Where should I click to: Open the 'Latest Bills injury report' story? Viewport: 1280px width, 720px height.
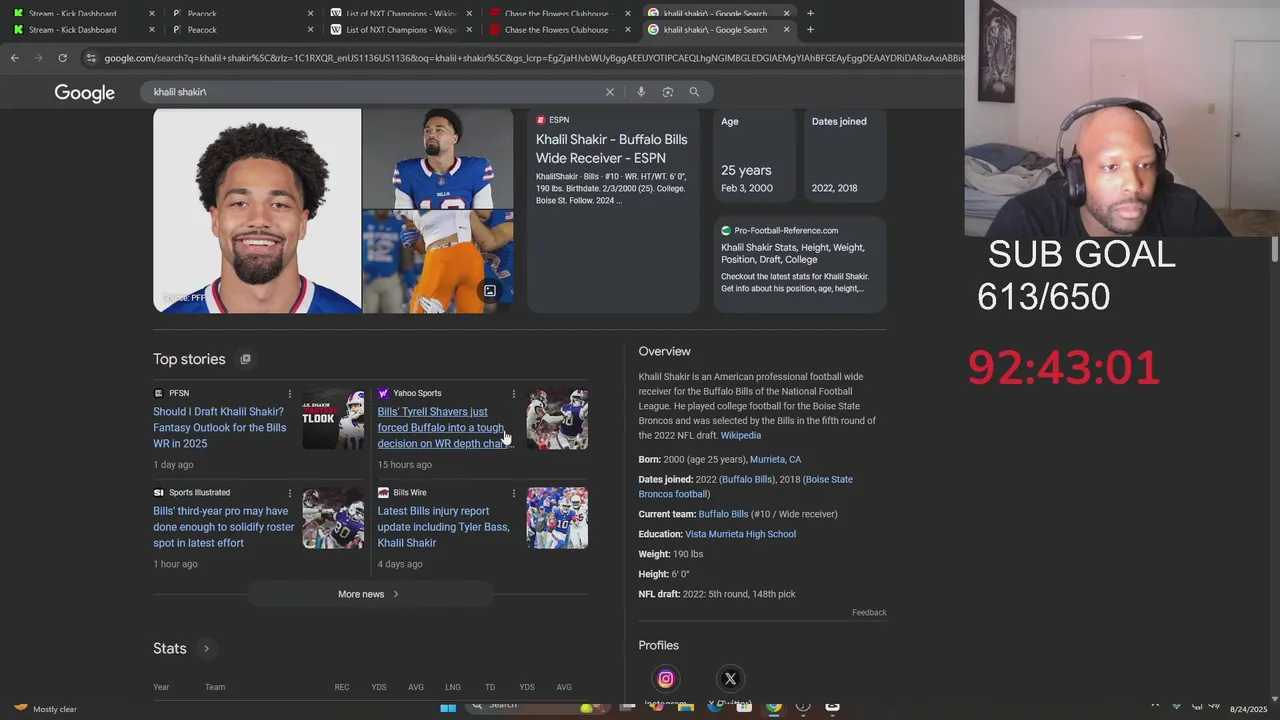[443, 527]
